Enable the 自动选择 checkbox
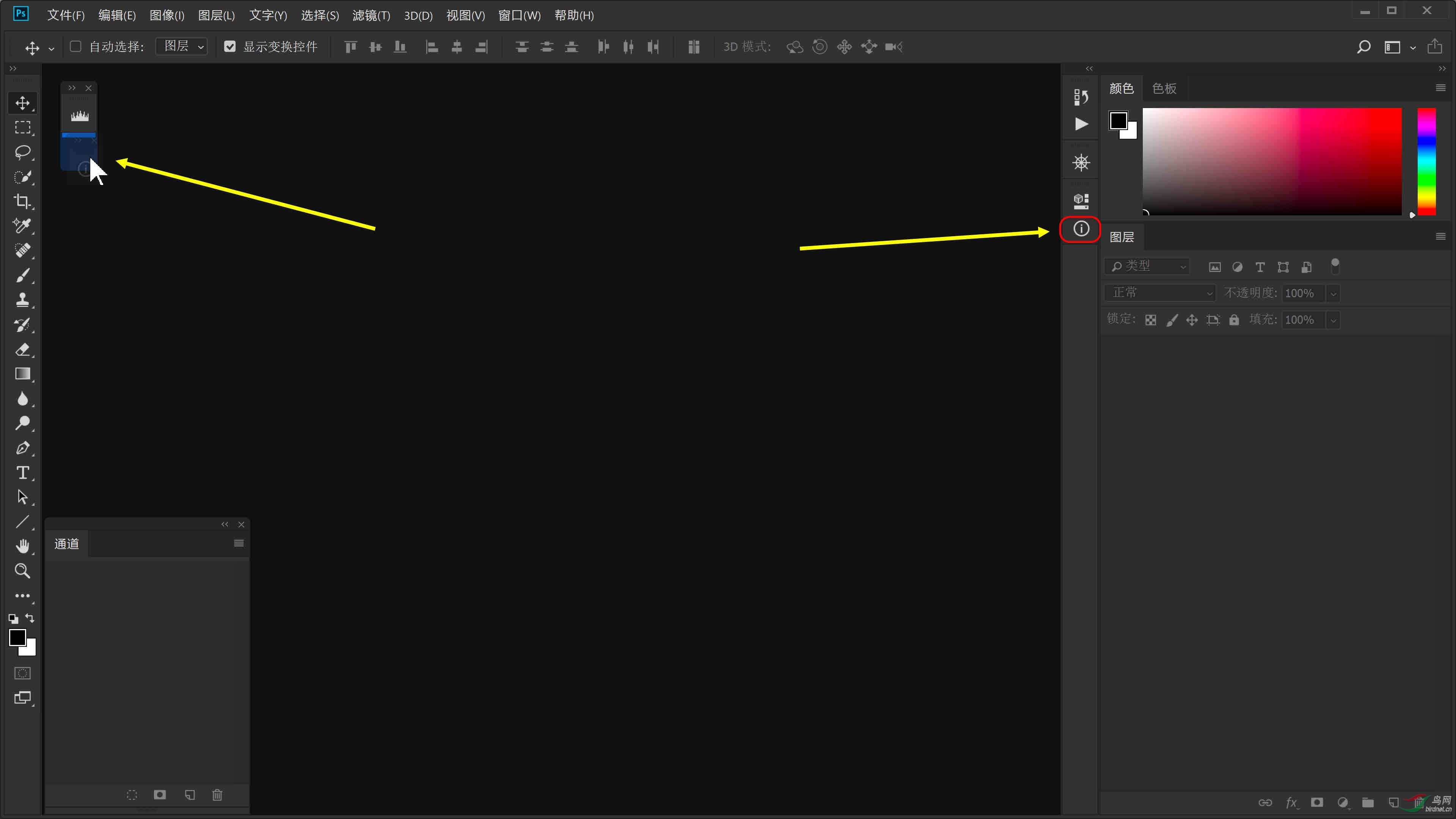The height and width of the screenshot is (819, 1456). 75,46
